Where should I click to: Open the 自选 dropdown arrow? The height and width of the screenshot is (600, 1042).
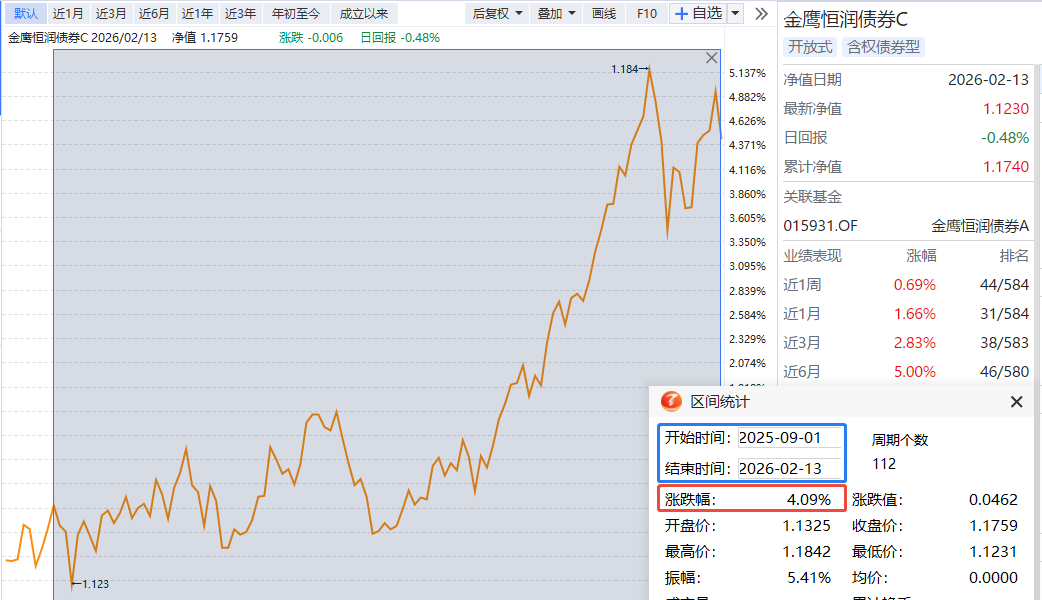[736, 14]
